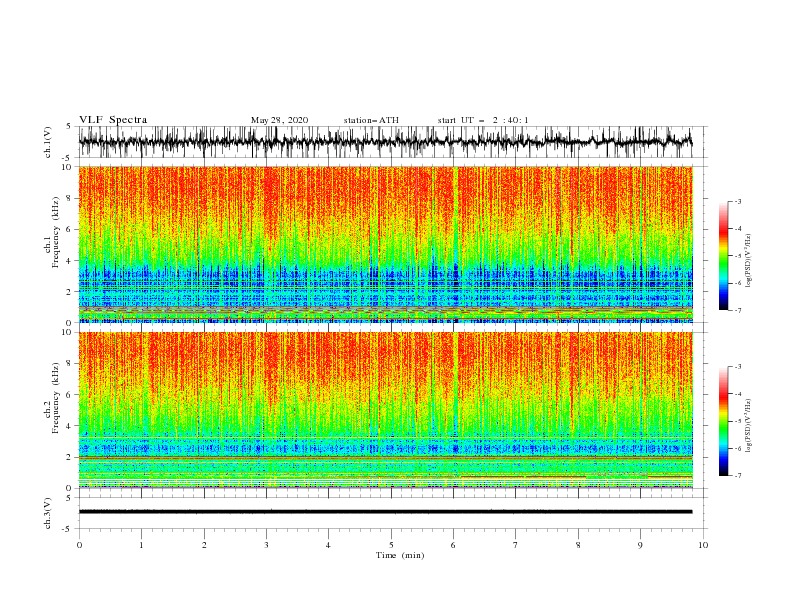Image resolution: width=792 pixels, height=612 pixels.
Task: Click the time axis tick '2'
Action: (x=204, y=545)
